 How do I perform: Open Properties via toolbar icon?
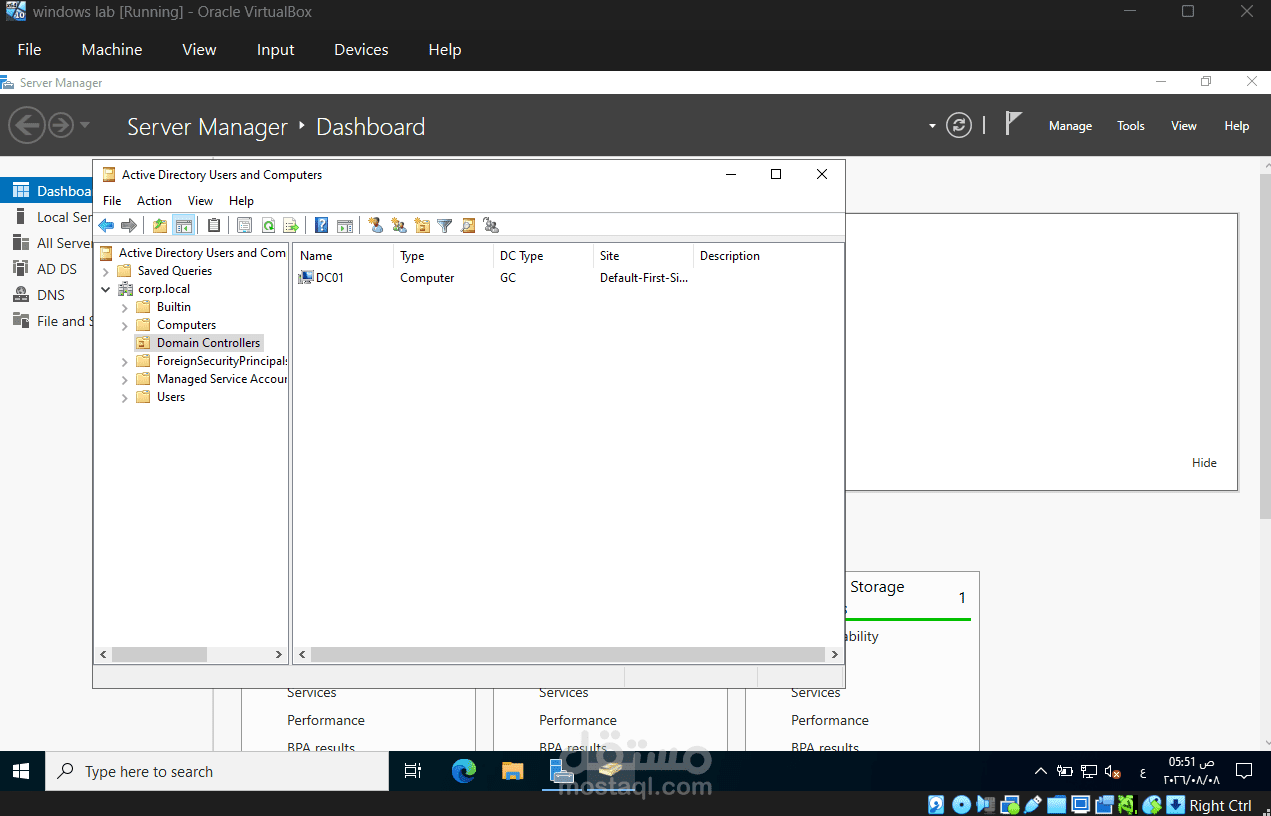245,226
